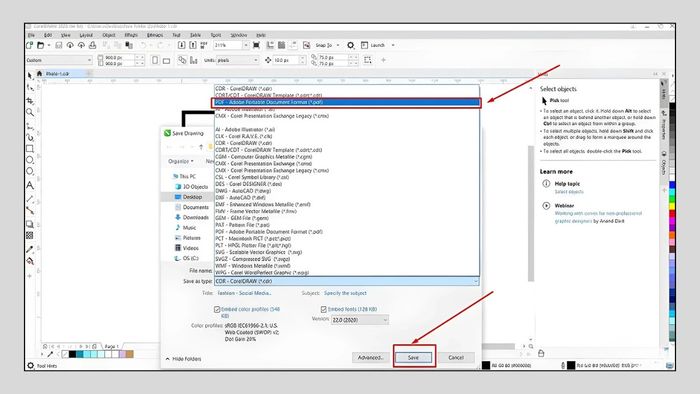Select the Zoom tool magnifier

[30, 112]
